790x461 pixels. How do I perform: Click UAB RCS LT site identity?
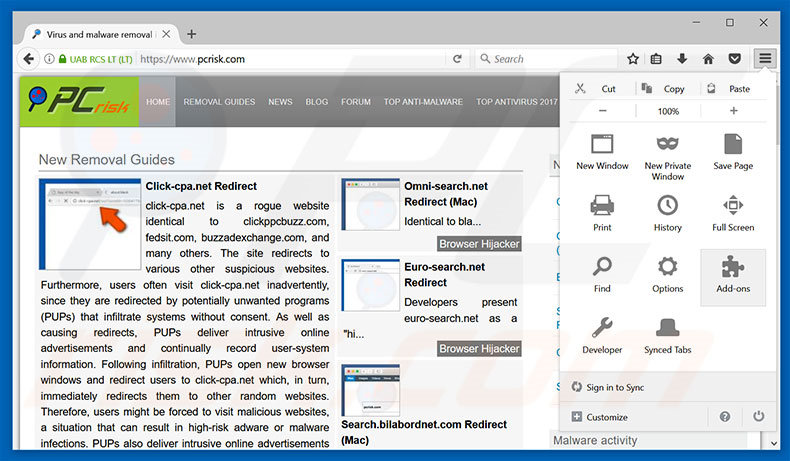(96, 59)
